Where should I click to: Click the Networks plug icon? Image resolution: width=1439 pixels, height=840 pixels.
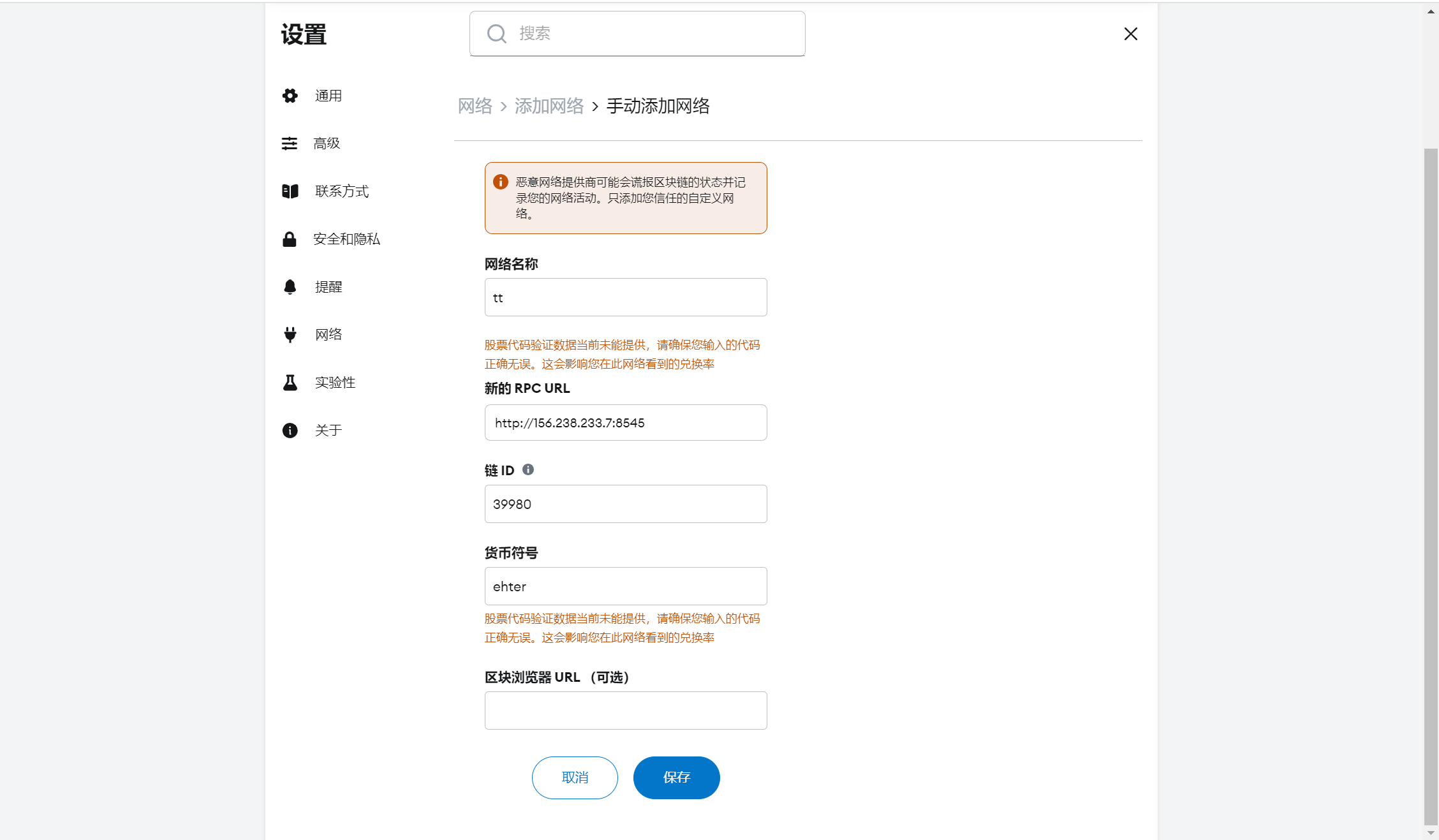click(x=290, y=335)
